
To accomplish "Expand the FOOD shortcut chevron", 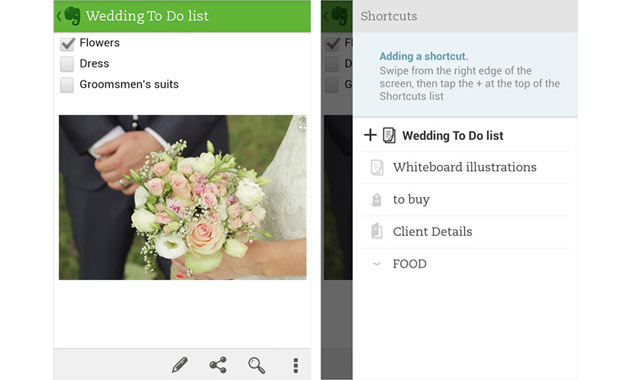I will click(376, 264).
